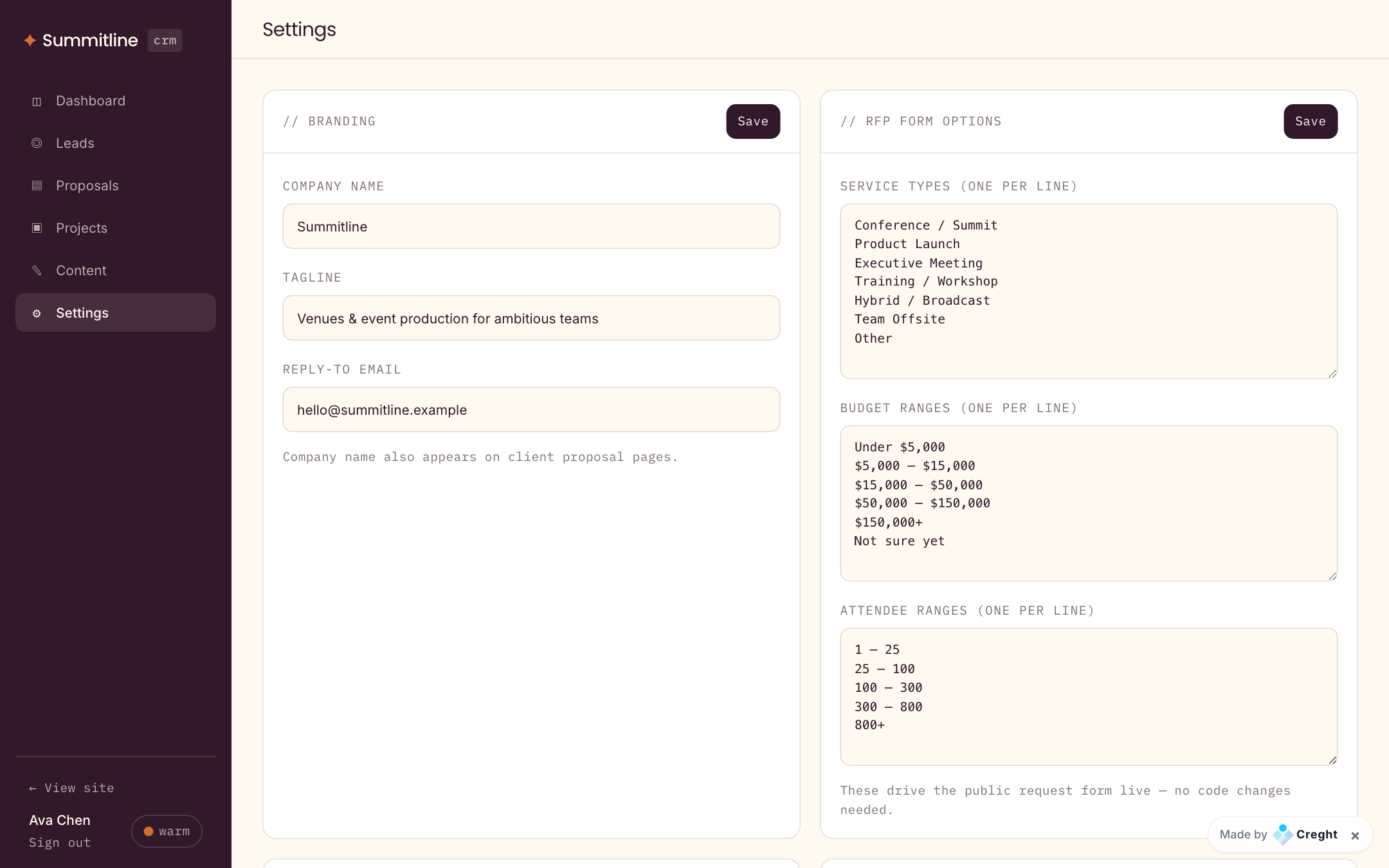
Task: Click the Service Types textarea
Action: tap(1089, 291)
